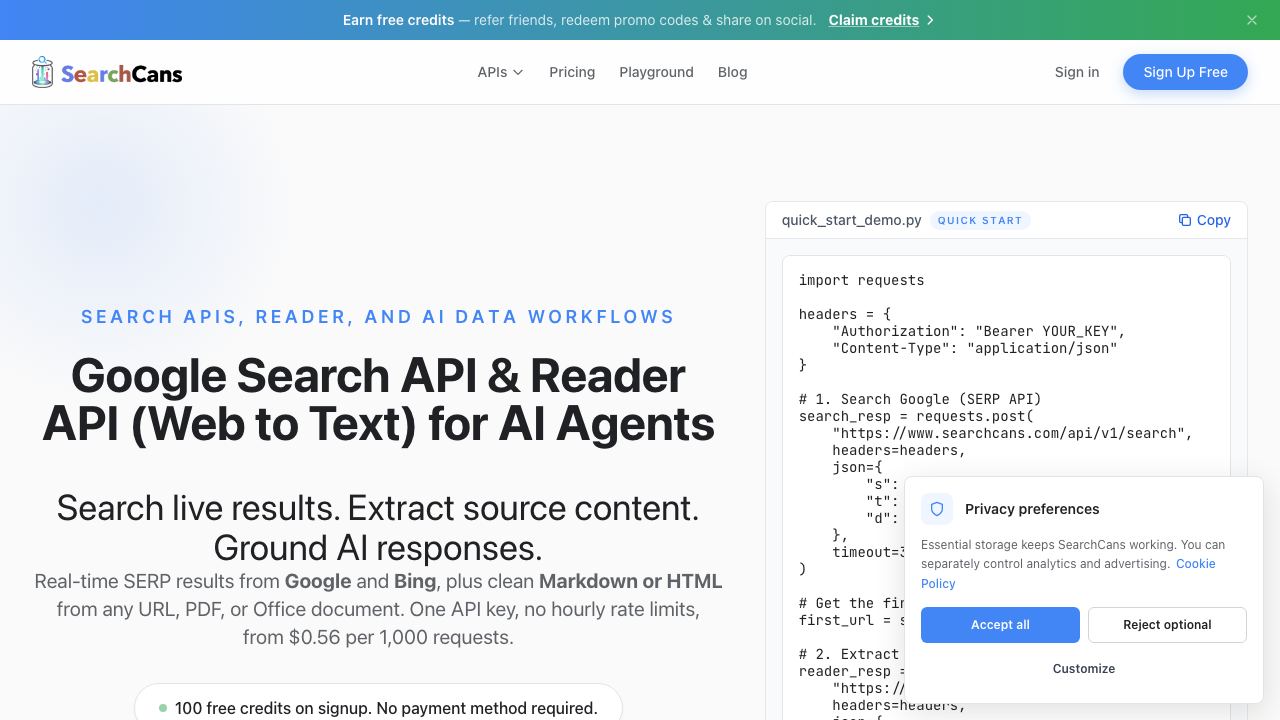Viewport: 1280px width, 720px height.
Task: Open Customize privacy options
Action: tap(1084, 669)
